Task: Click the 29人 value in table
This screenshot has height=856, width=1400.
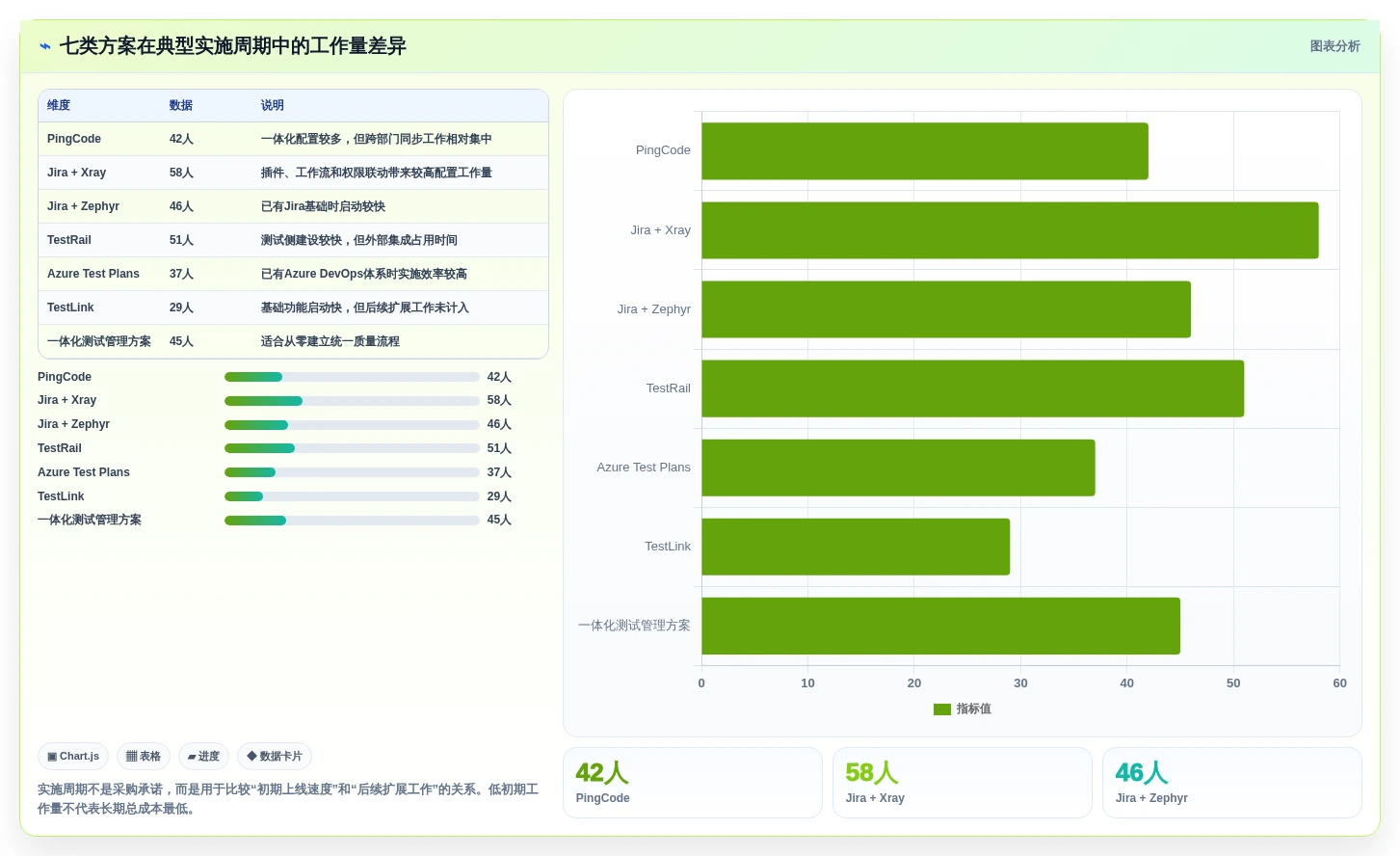Action: [x=182, y=308]
